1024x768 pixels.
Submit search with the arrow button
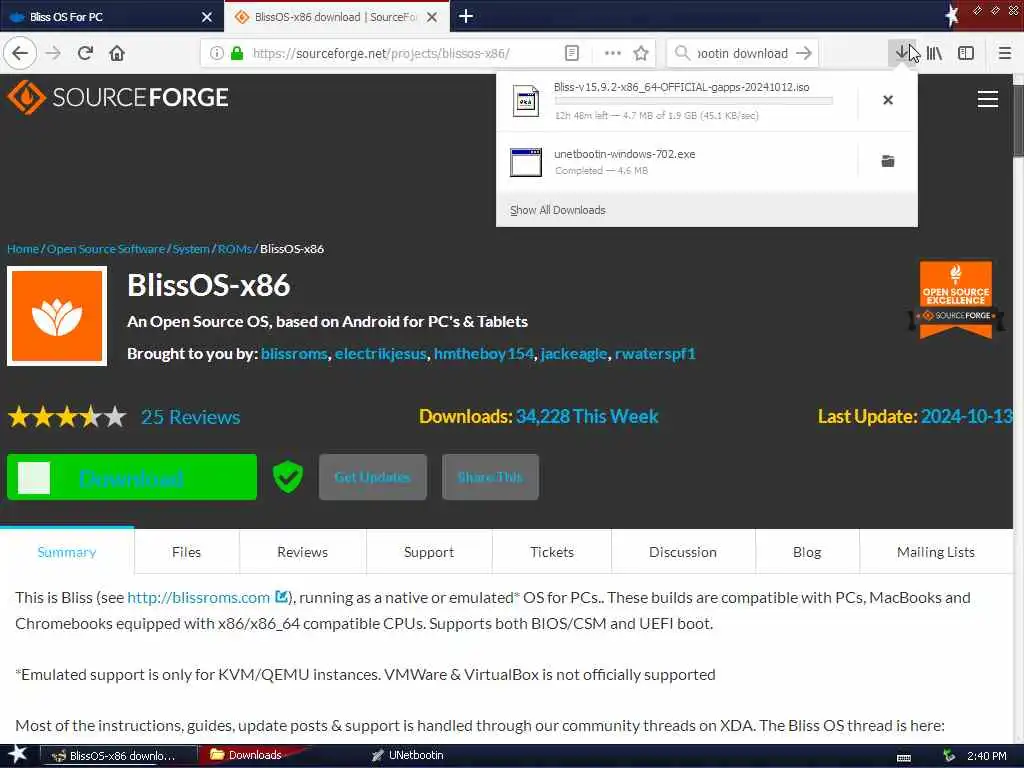coord(805,53)
